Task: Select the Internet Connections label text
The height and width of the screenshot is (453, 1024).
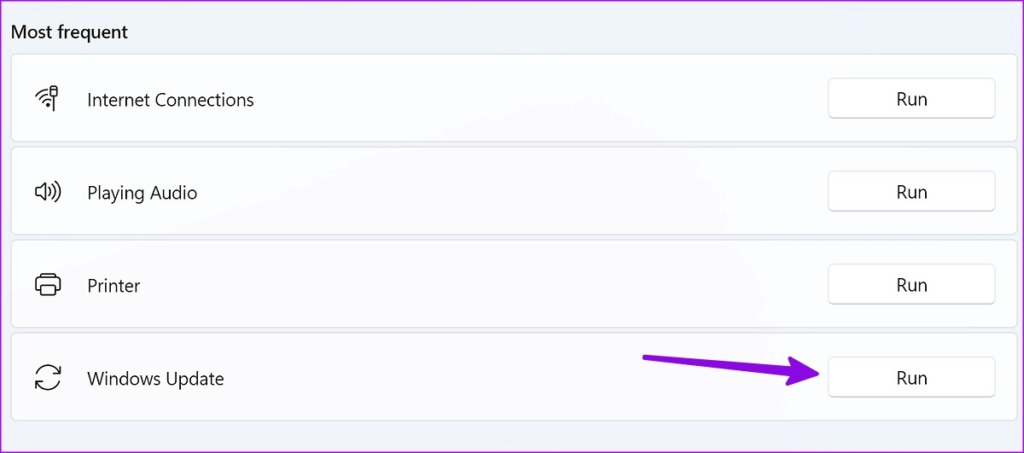Action: (170, 100)
